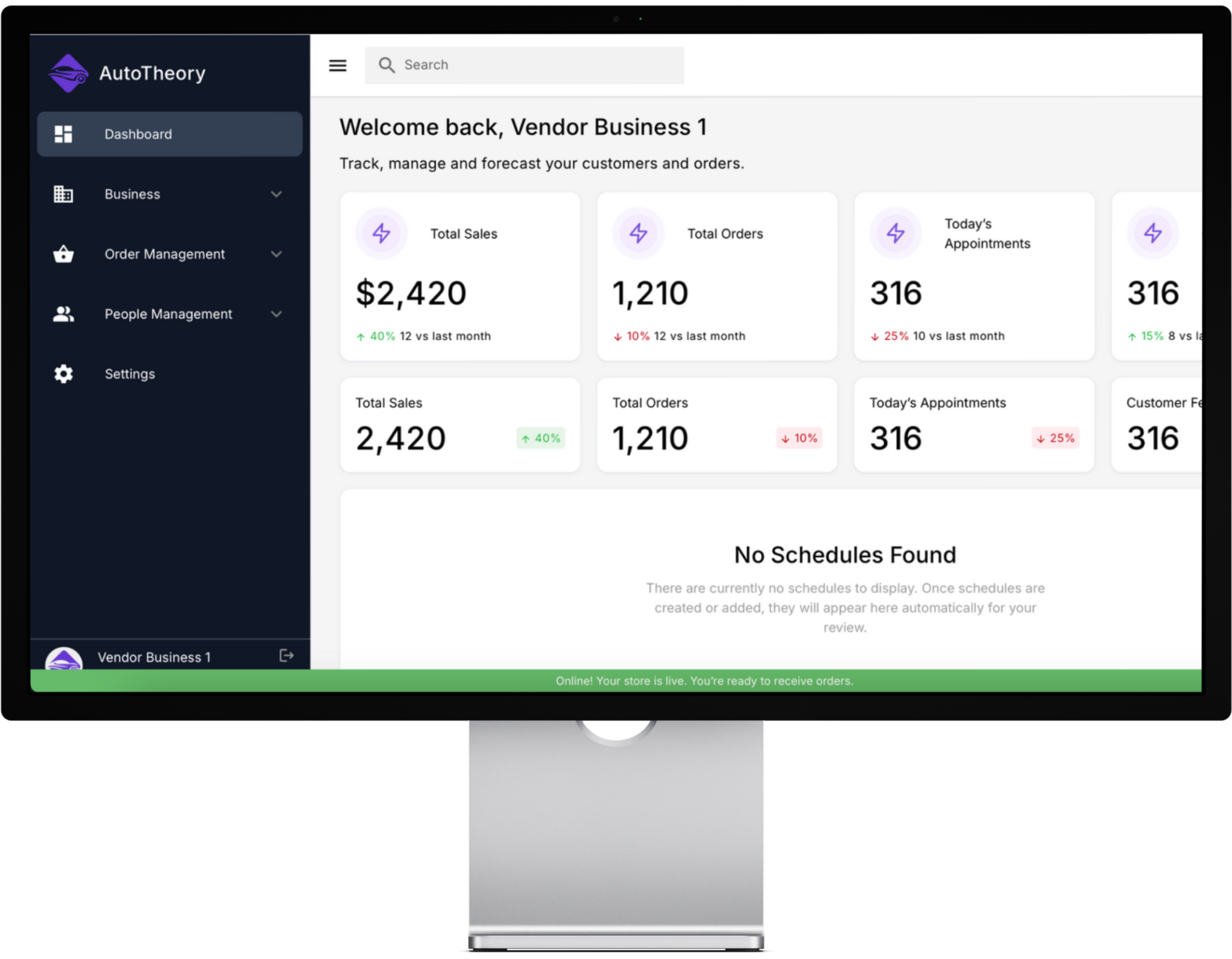1232x959 pixels.
Task: Click the search magnifier icon
Action: coord(387,65)
